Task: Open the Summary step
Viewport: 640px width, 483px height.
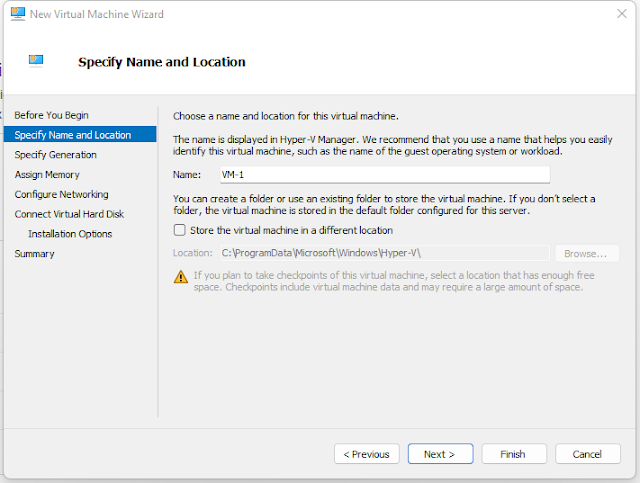Action: [34, 254]
